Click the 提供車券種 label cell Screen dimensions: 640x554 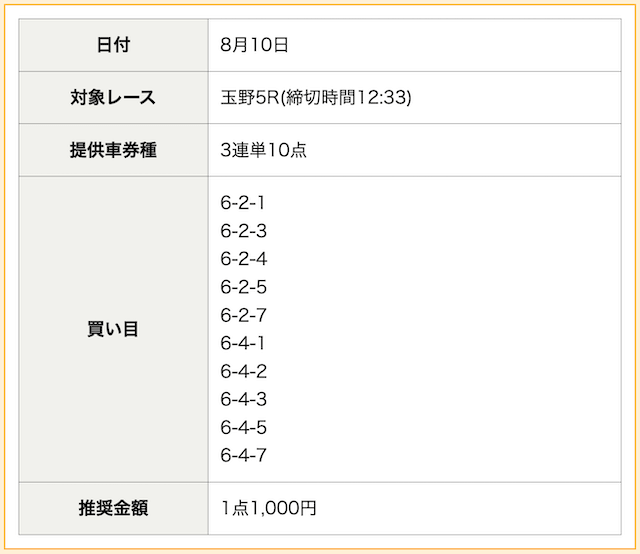pyautogui.click(x=113, y=150)
